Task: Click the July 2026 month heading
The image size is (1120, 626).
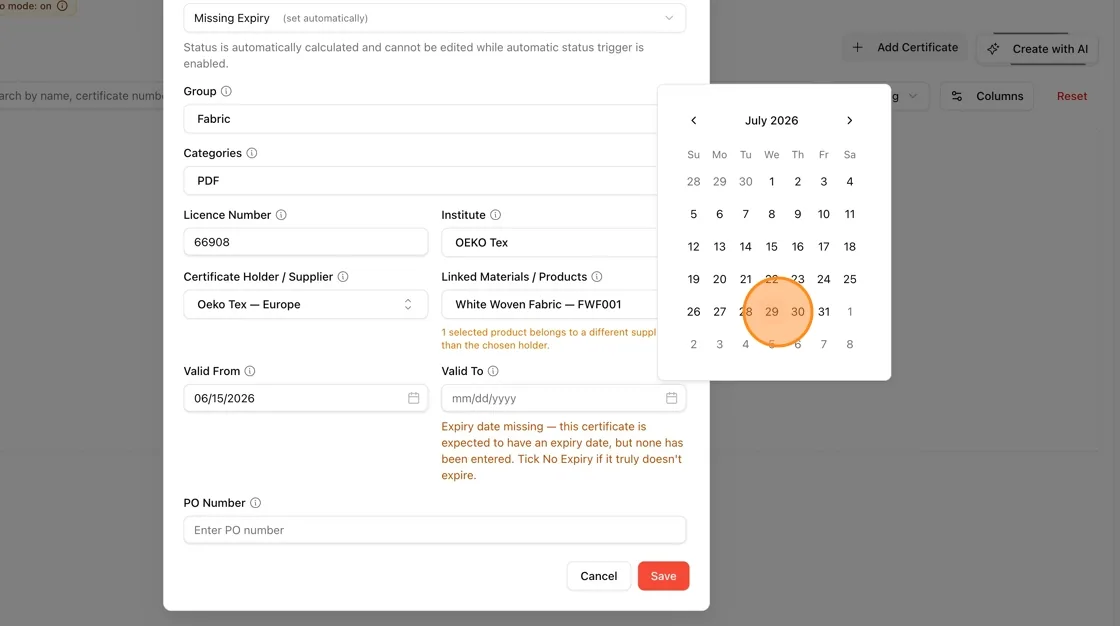Action: point(771,121)
